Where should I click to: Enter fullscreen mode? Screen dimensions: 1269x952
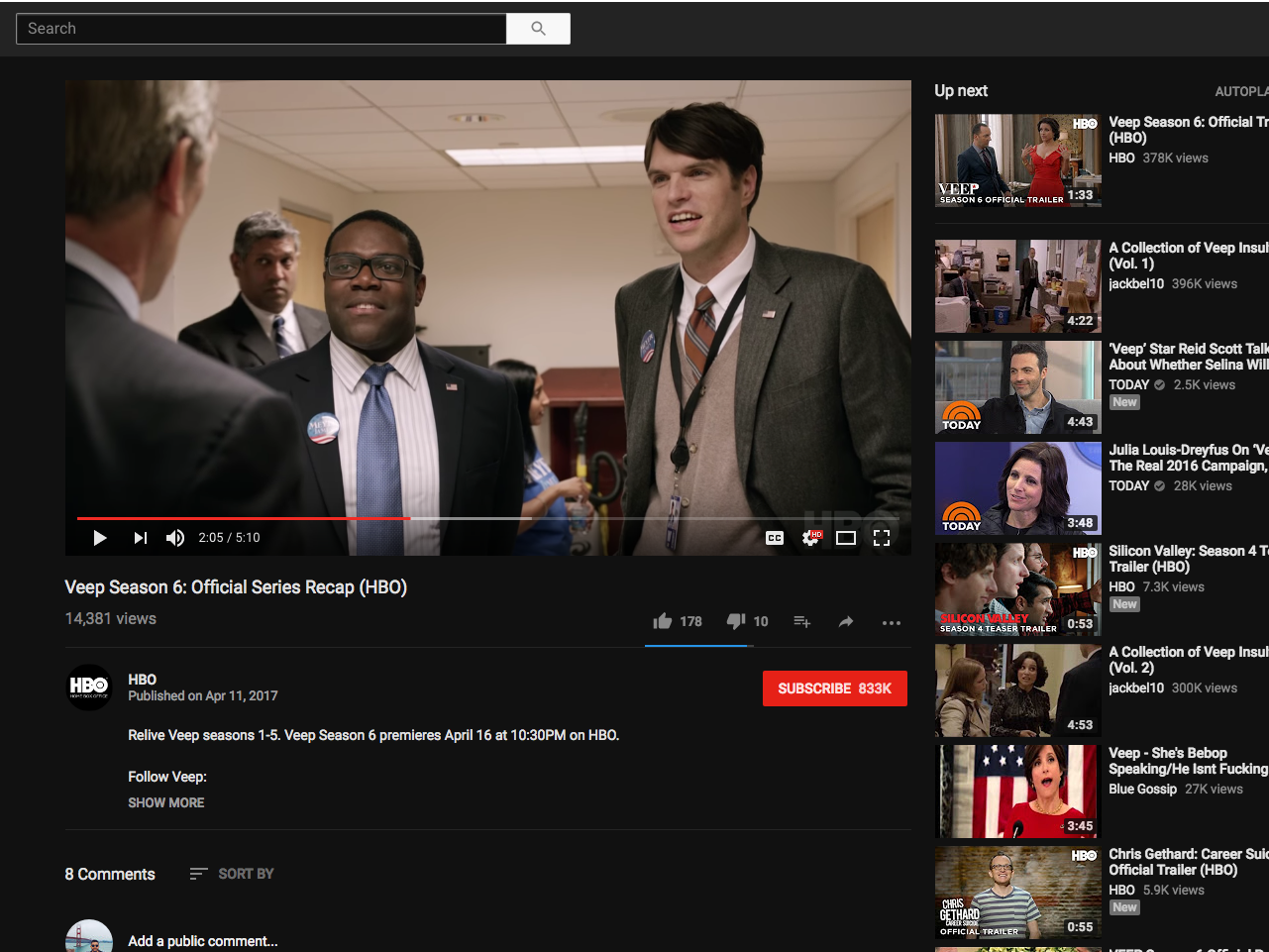(882, 538)
